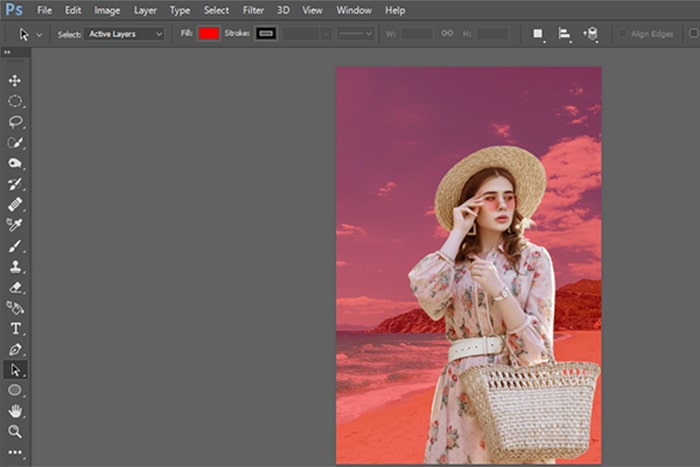
Task: Open the stroke line style dropdown
Action: coord(354,33)
